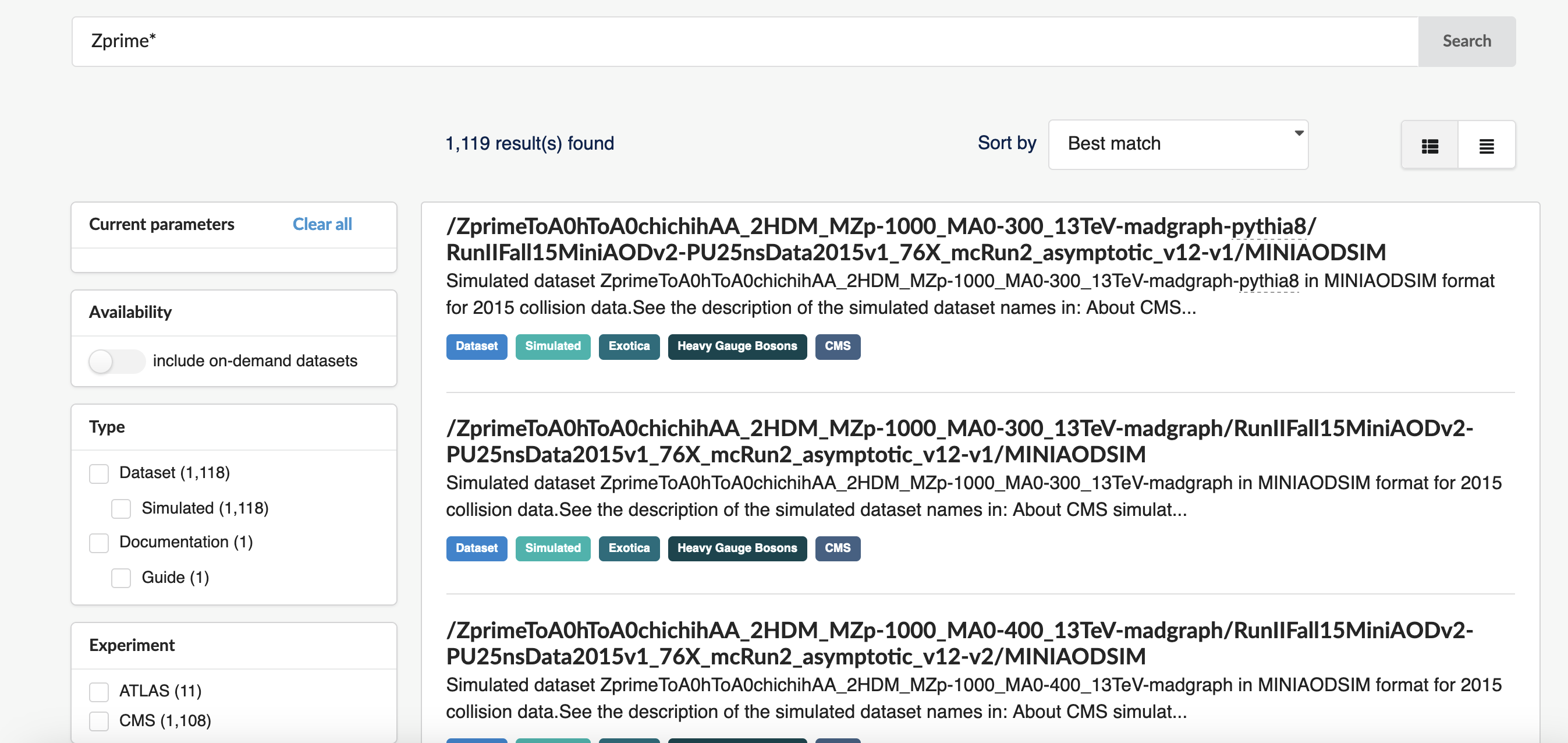Click the Documentation type filter

click(x=99, y=543)
